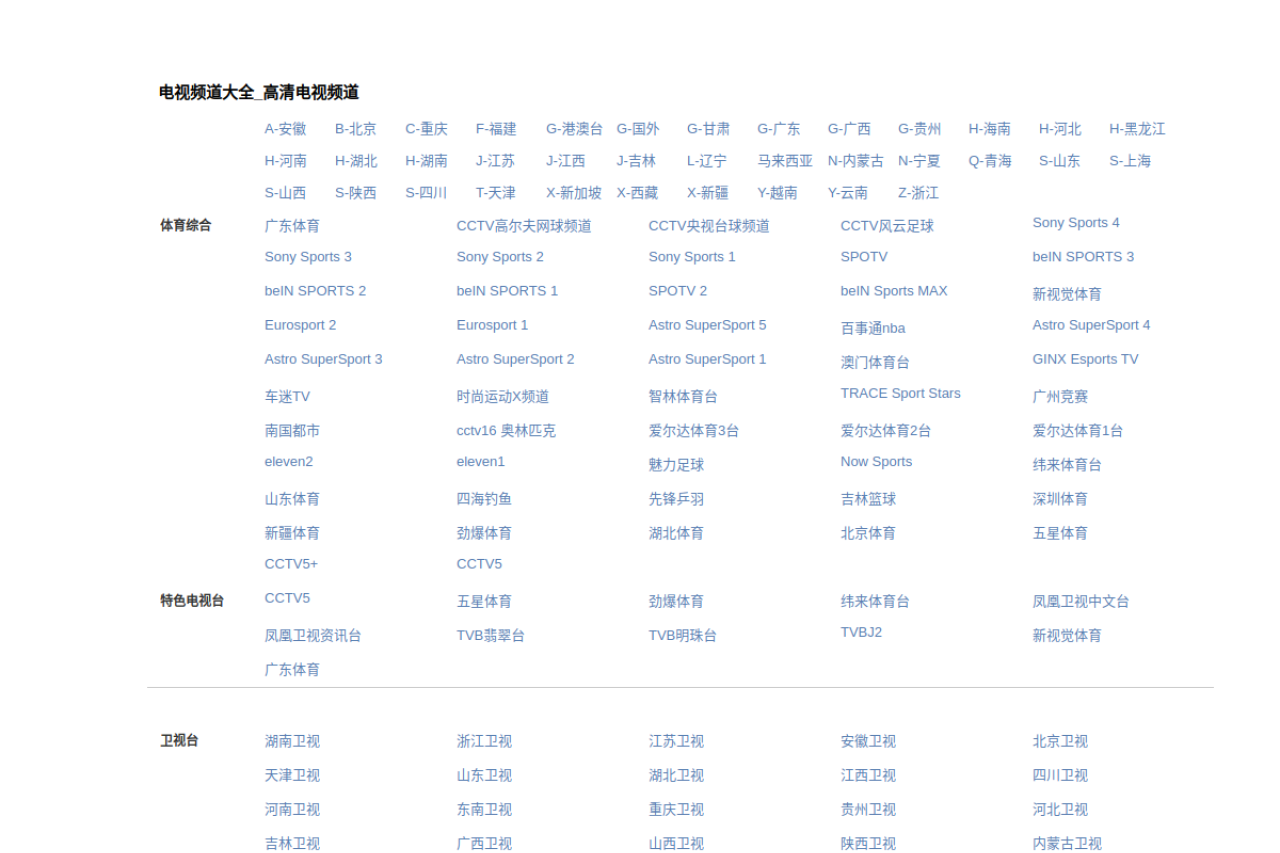Go to 吉林篮球 channel
1280x853 pixels.
(x=868, y=499)
